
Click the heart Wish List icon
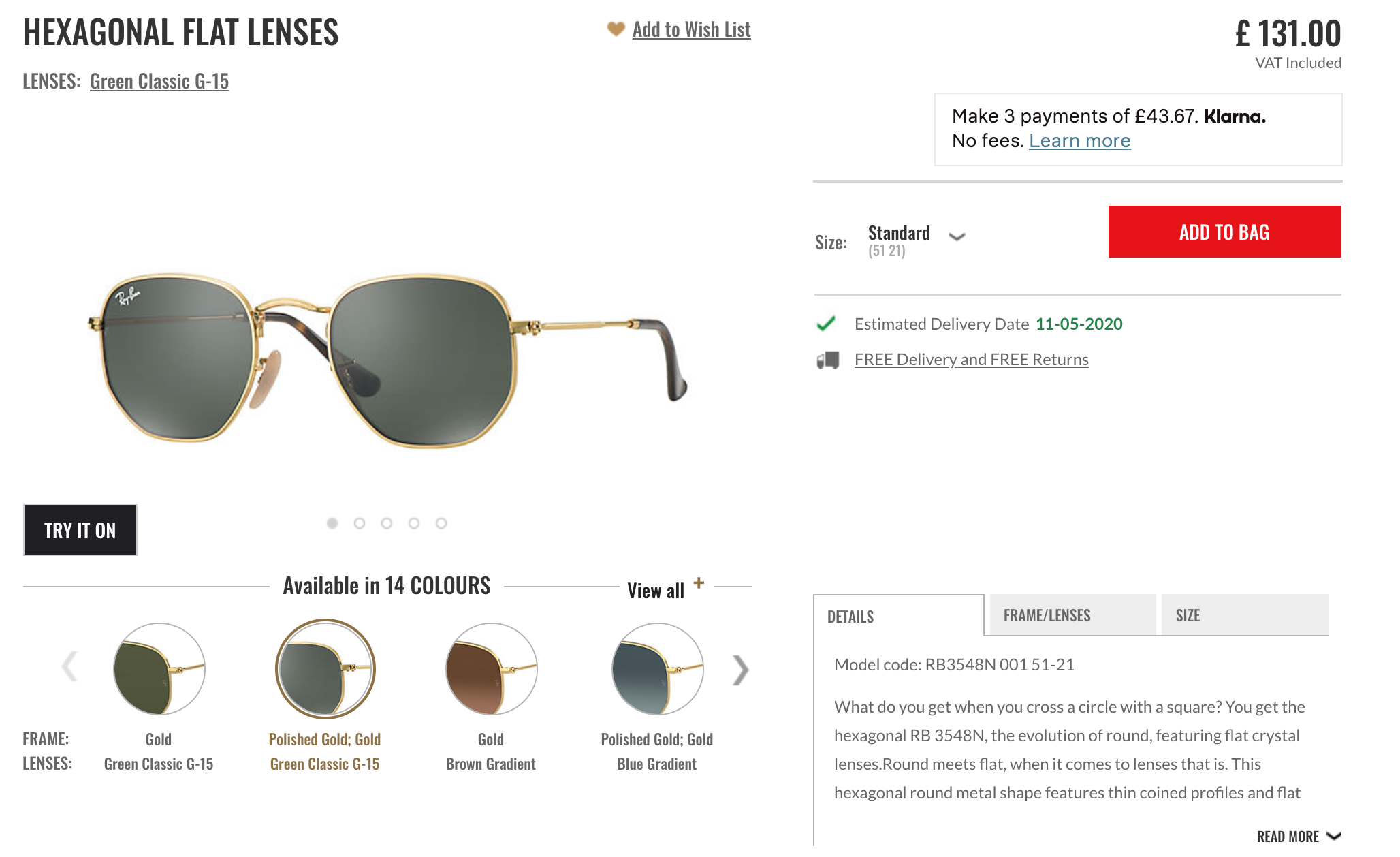click(x=615, y=29)
